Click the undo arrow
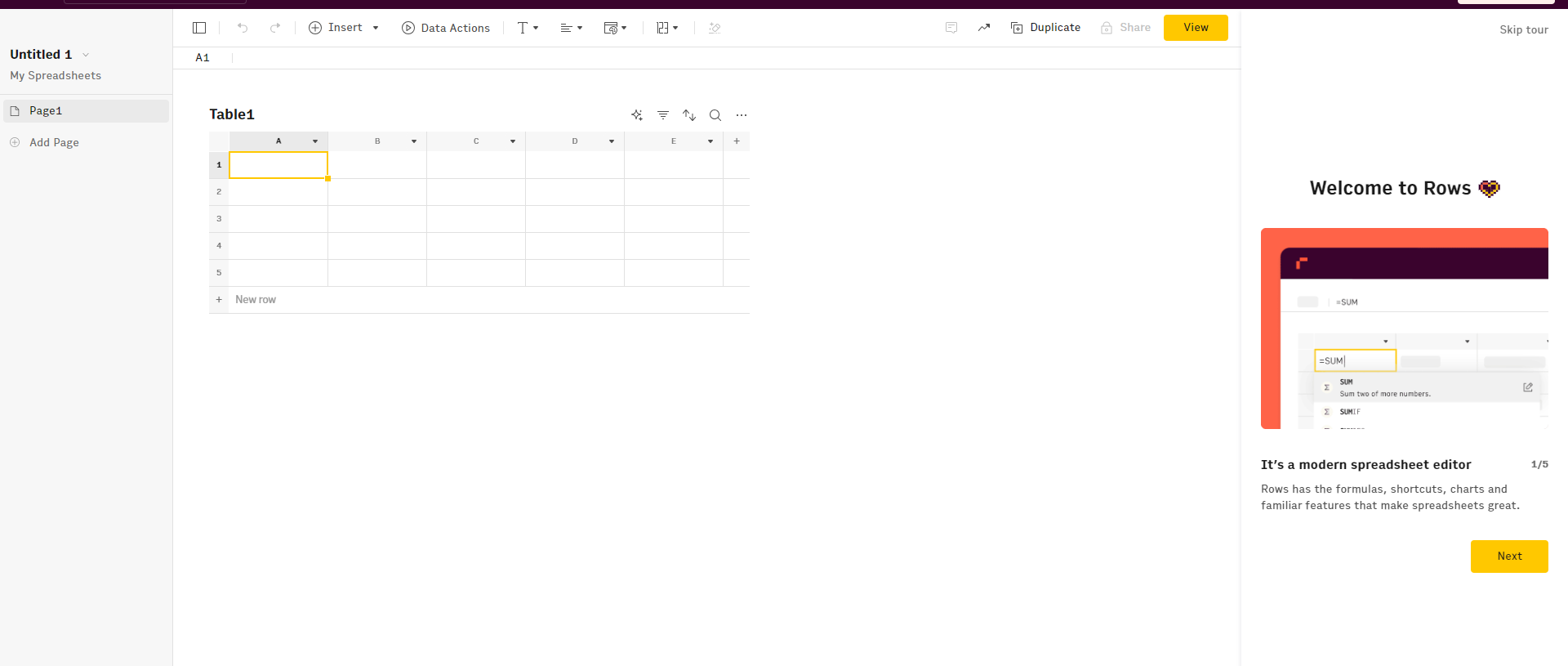The image size is (1568, 666). pyautogui.click(x=243, y=28)
